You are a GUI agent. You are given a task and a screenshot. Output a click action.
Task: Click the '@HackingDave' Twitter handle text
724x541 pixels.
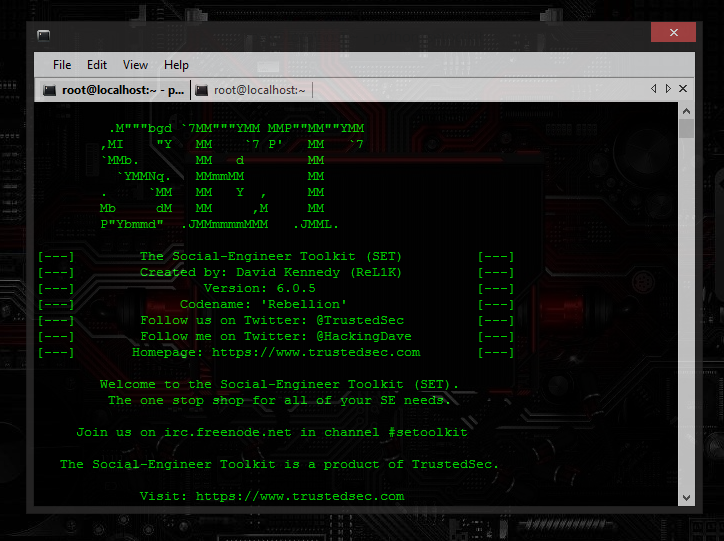pos(364,337)
